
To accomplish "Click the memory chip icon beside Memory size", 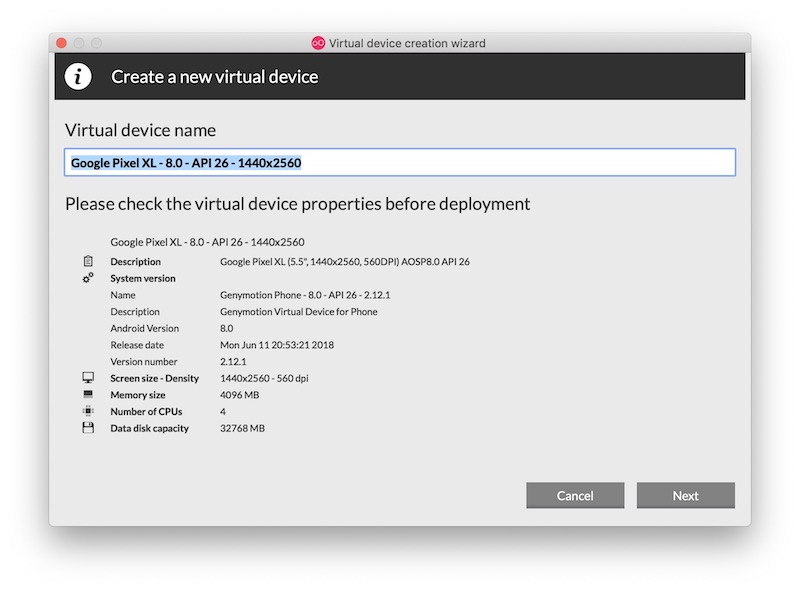I will pyautogui.click(x=88, y=394).
